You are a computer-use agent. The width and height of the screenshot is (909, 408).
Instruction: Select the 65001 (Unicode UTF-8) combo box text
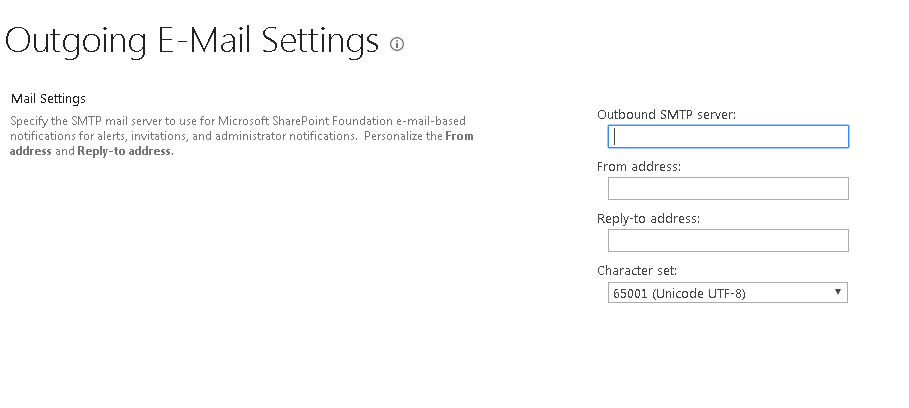tap(679, 293)
